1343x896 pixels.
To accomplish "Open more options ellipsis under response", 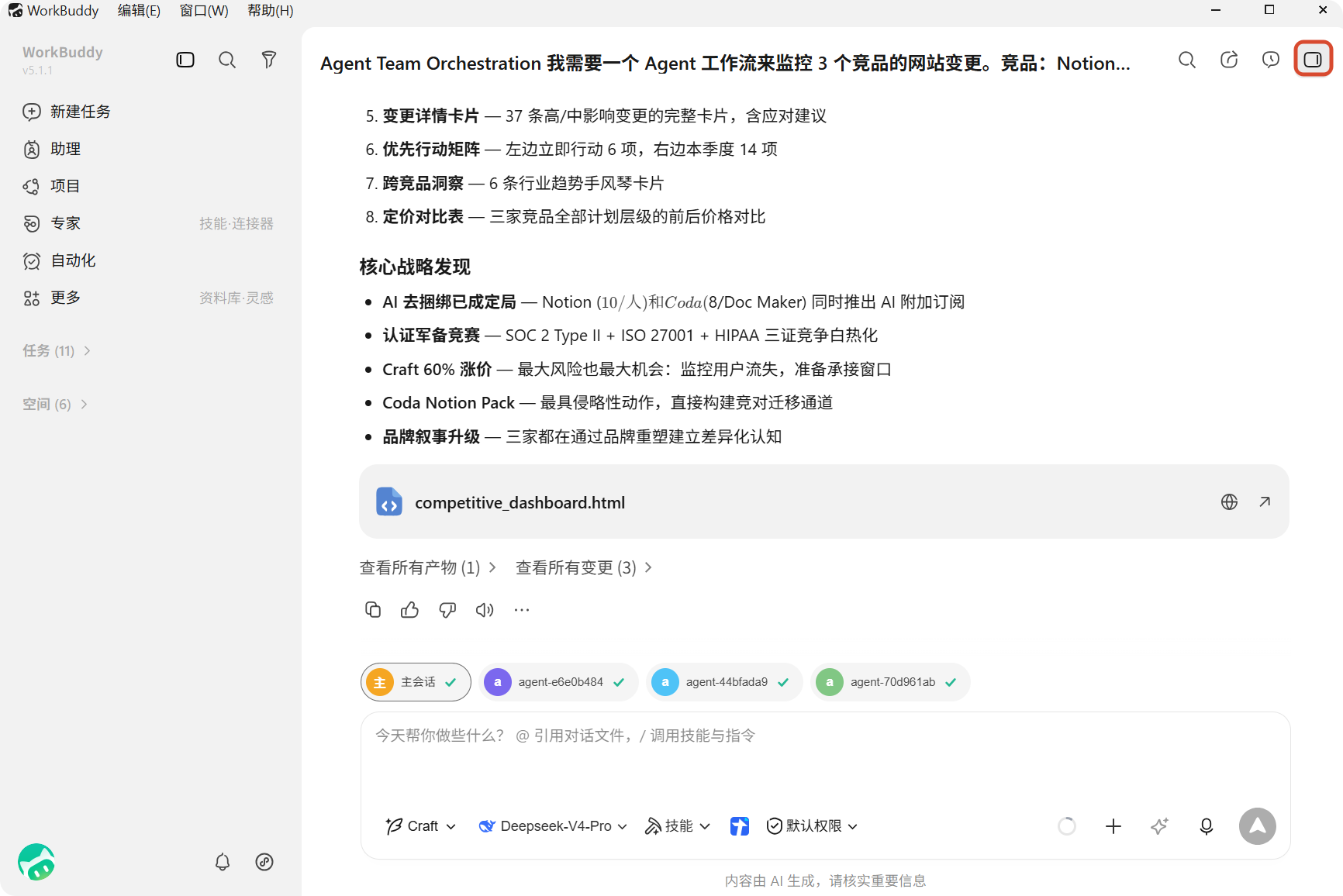I will click(x=522, y=610).
